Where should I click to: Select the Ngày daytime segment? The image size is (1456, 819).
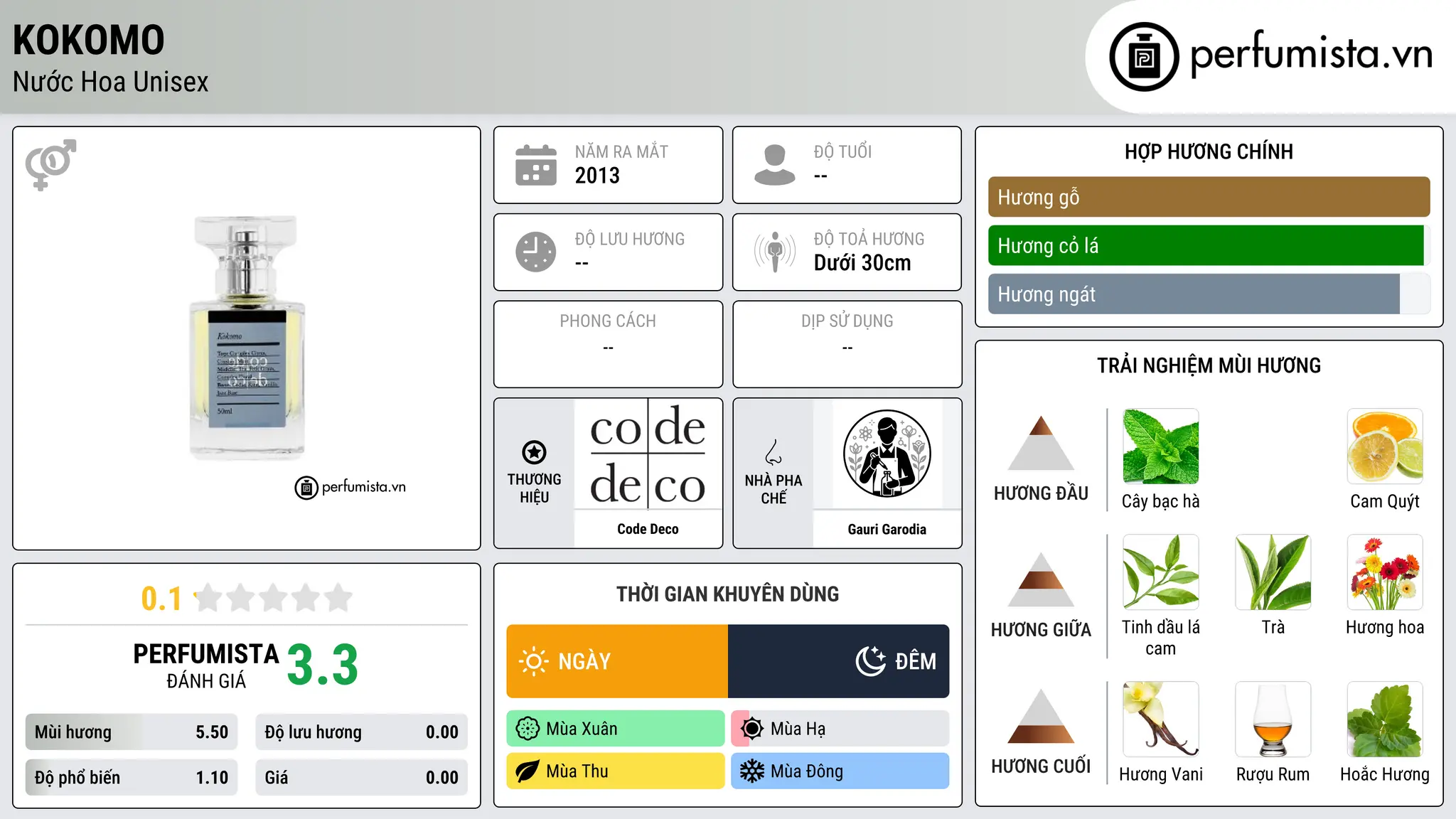click(x=617, y=661)
